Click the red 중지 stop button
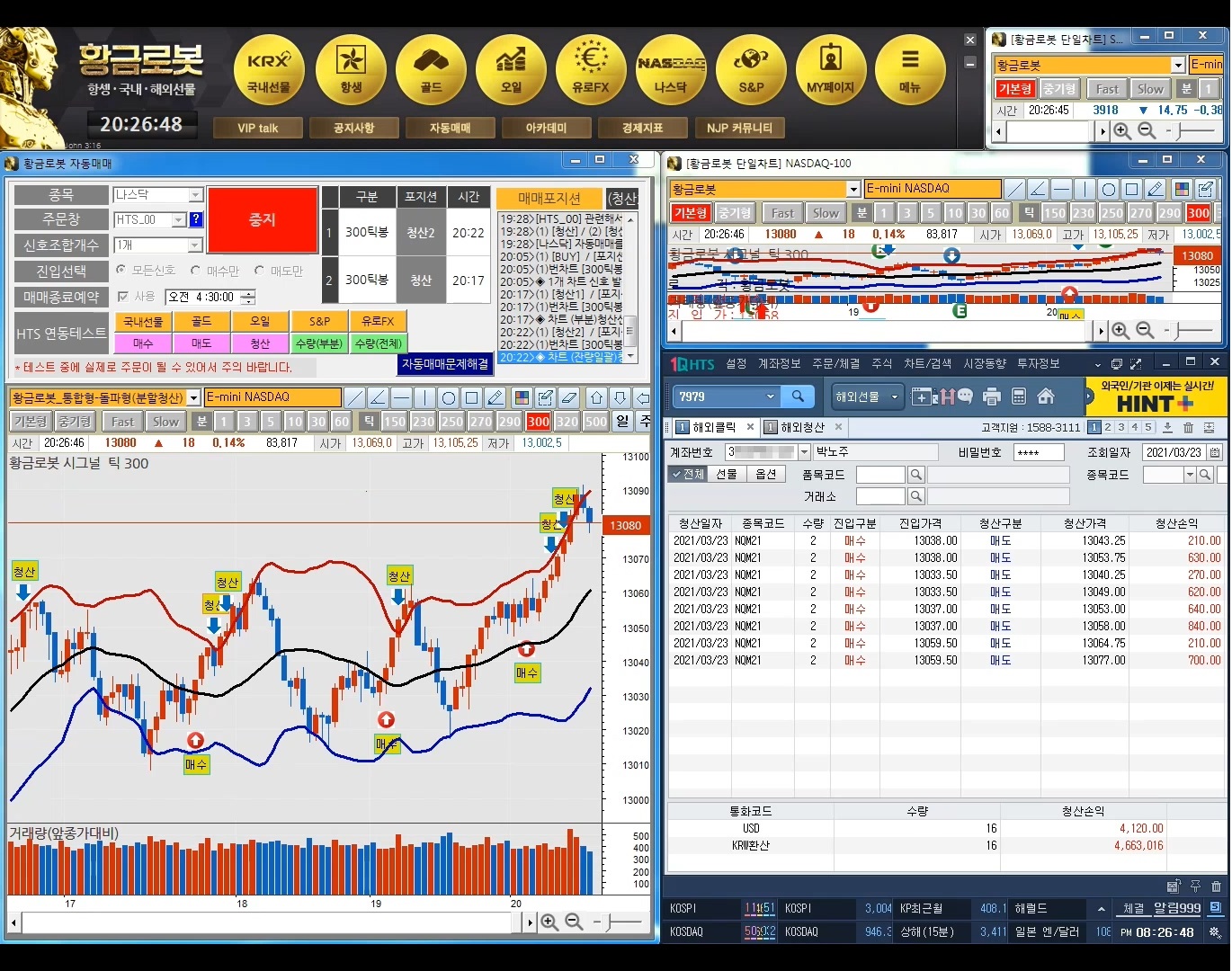The width and height of the screenshot is (1232, 971). coord(263,220)
